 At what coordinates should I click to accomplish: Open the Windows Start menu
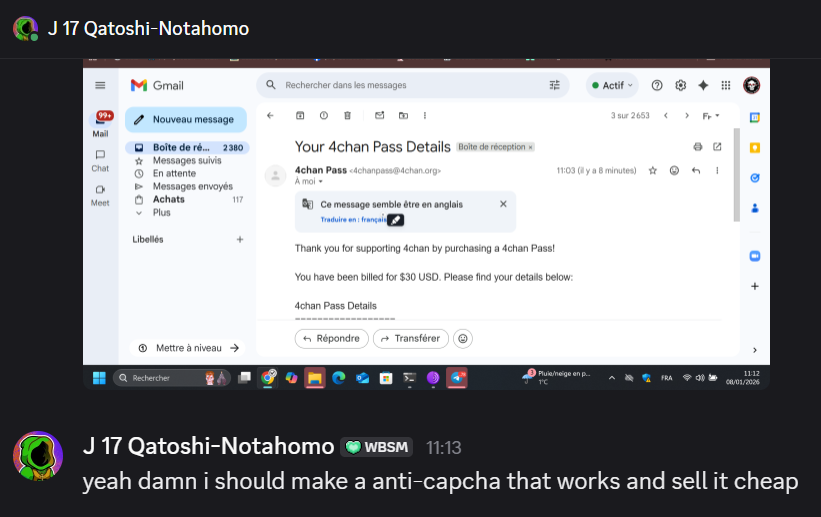tap(99, 378)
